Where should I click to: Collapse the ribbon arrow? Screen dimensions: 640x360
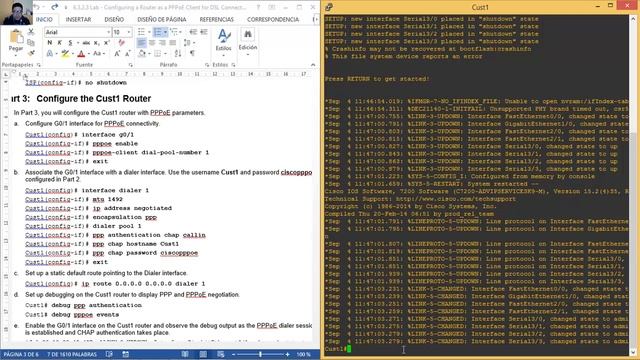pyautogui.click(x=313, y=65)
